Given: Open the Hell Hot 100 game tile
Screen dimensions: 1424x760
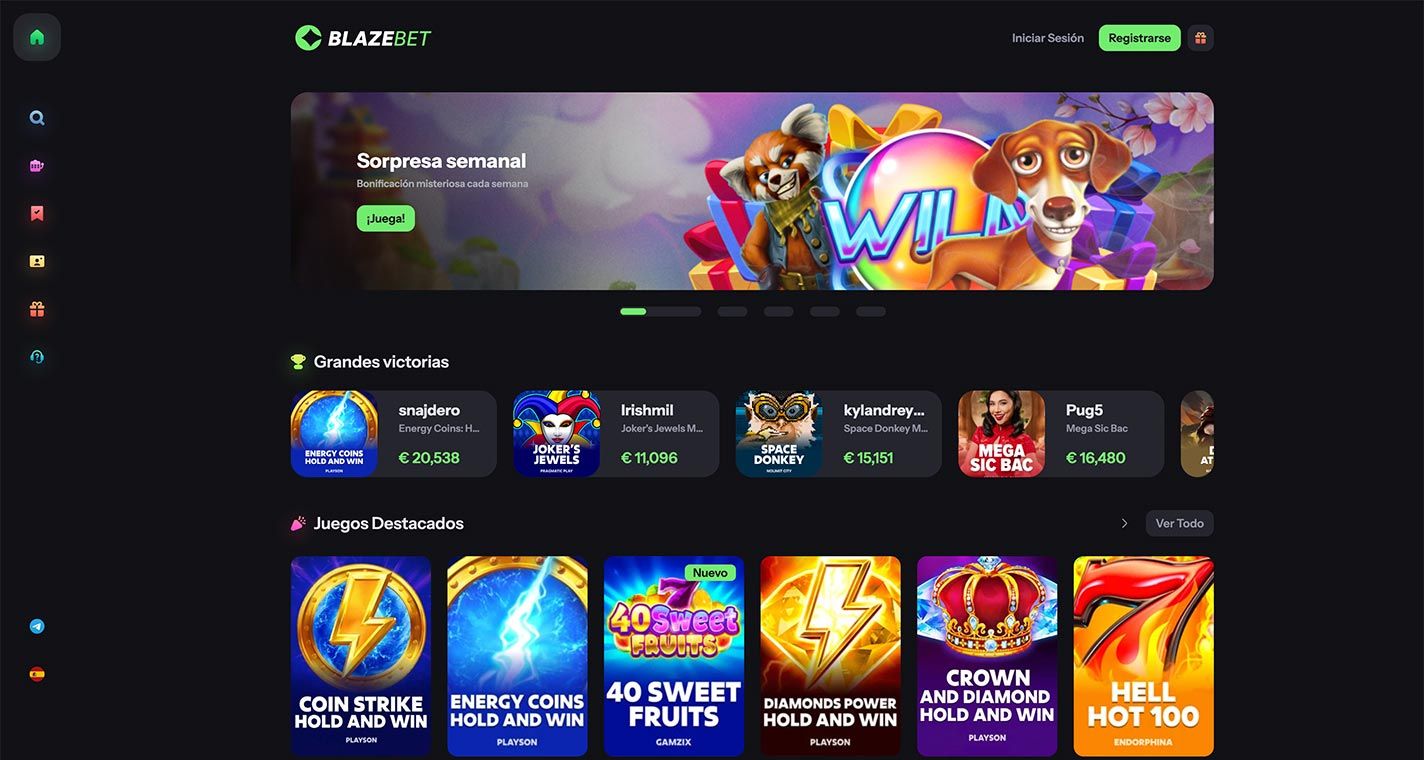Looking at the screenshot, I should click(x=1143, y=656).
